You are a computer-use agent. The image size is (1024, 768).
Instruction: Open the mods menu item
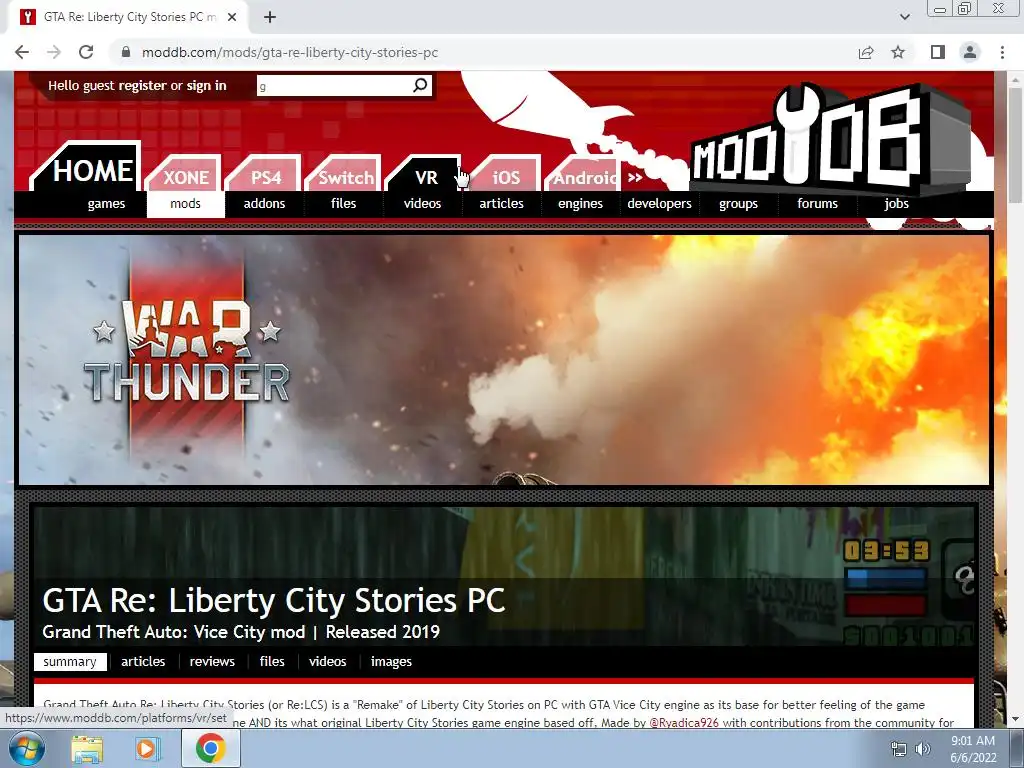point(185,204)
